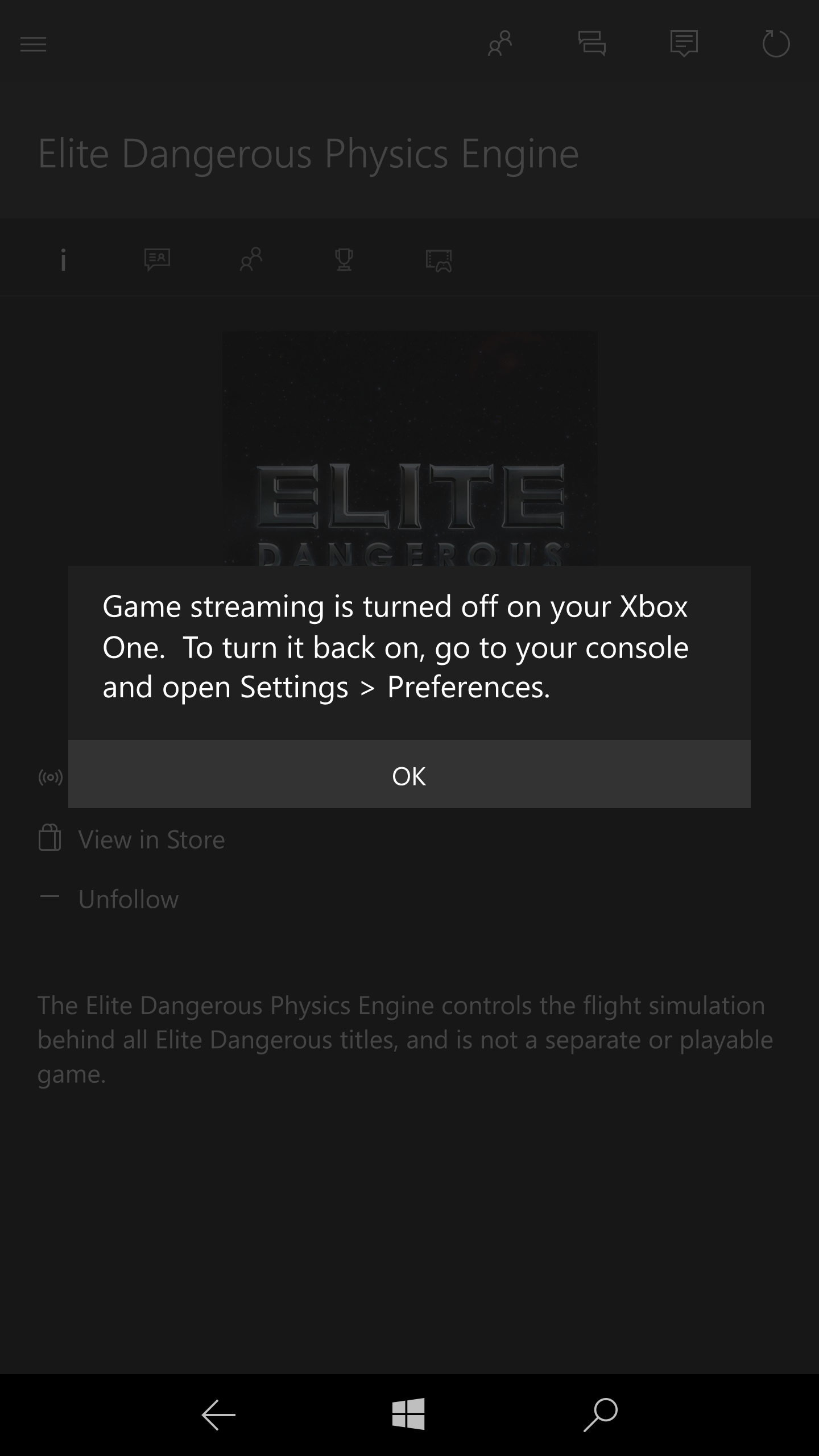The image size is (819, 1456).
Task: Open the notifications icon in top bar
Action: pos(684,44)
